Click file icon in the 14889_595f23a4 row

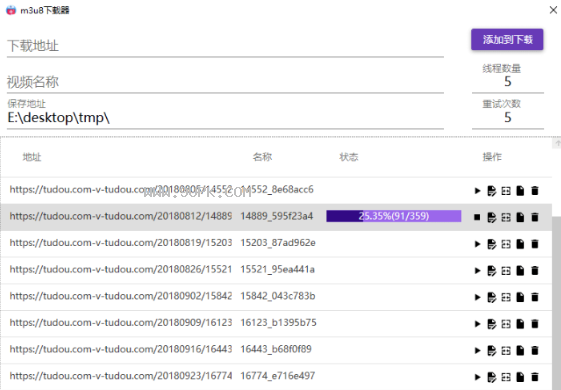click(x=520, y=217)
